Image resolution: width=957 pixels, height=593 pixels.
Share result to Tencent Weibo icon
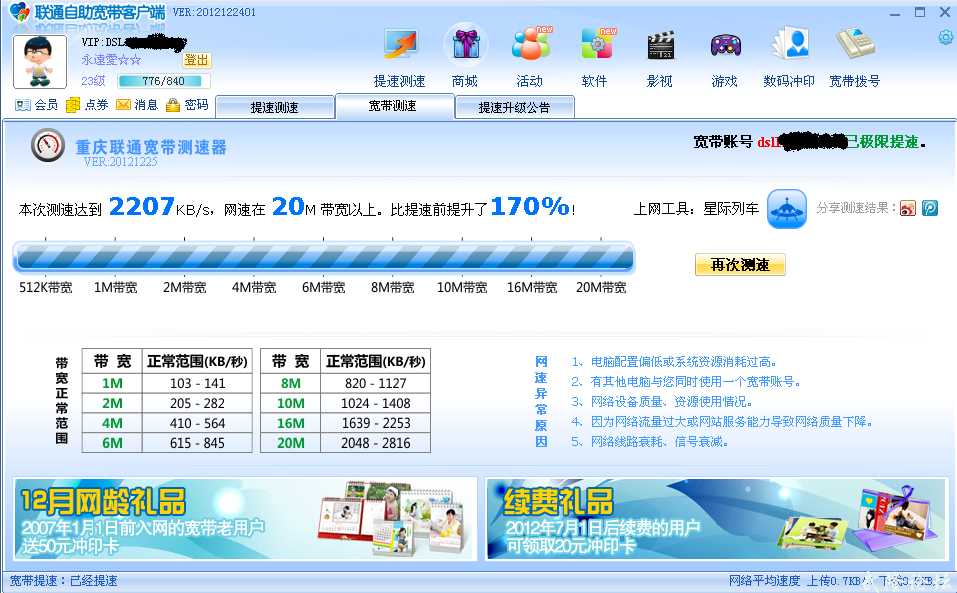(x=930, y=208)
